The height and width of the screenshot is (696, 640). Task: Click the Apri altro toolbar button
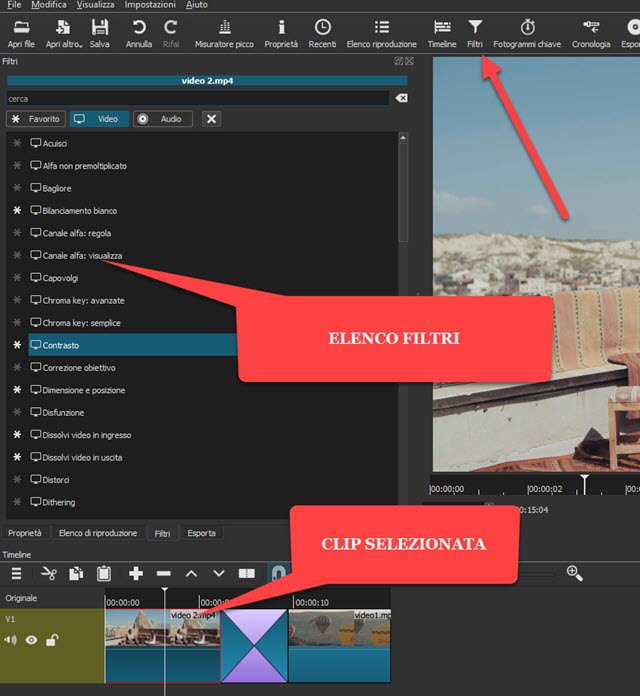coord(64,34)
